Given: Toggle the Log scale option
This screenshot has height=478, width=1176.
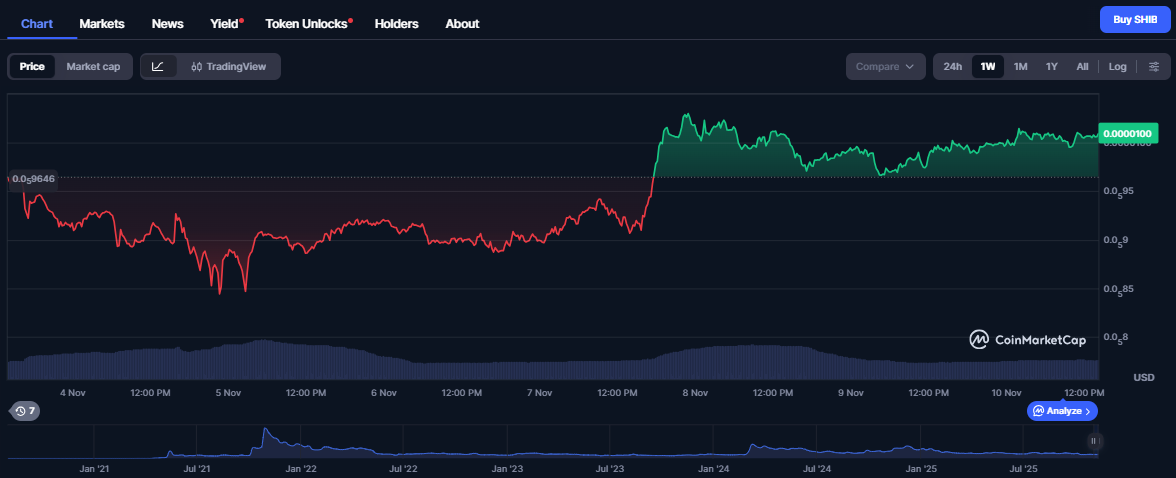Looking at the screenshot, I should [1117, 67].
